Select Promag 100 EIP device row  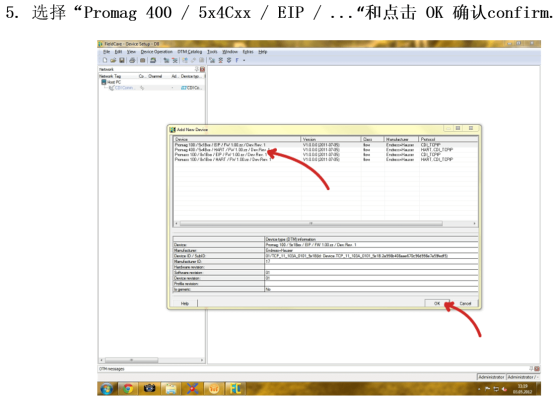coord(325,145)
